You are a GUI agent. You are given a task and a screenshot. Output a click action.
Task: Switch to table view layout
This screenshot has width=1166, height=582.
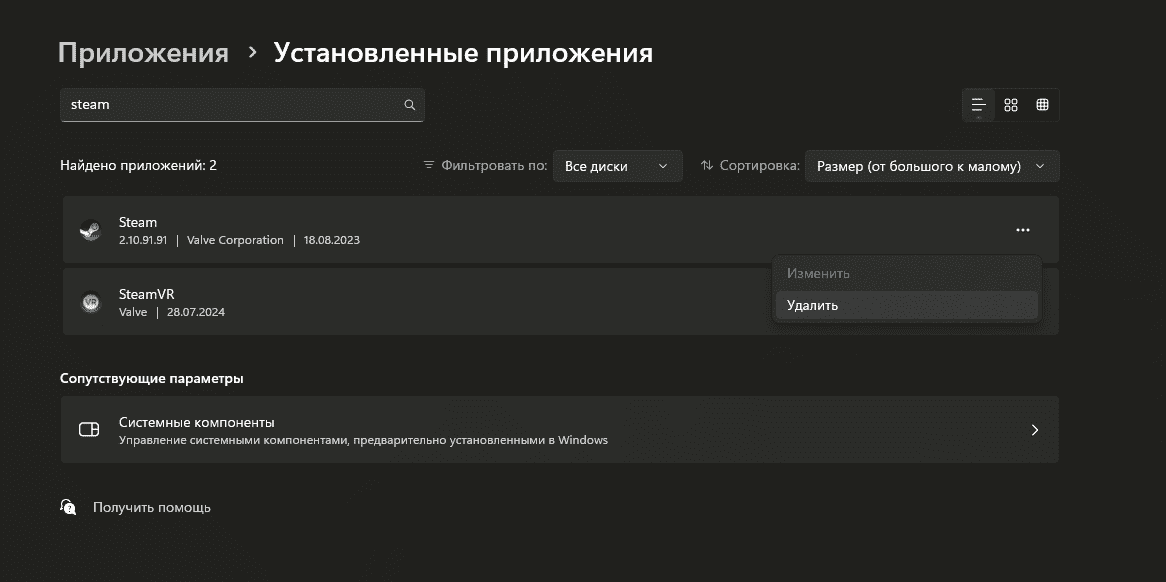tap(1043, 105)
